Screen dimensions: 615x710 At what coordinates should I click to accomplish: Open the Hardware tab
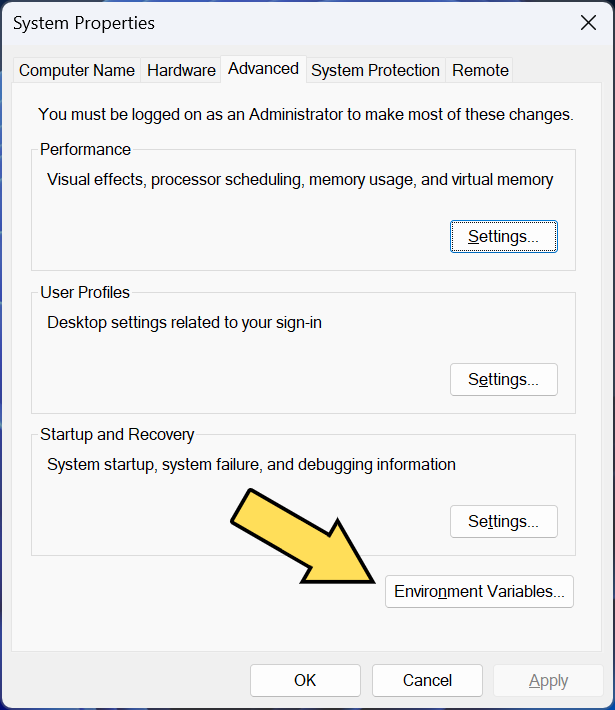click(181, 70)
